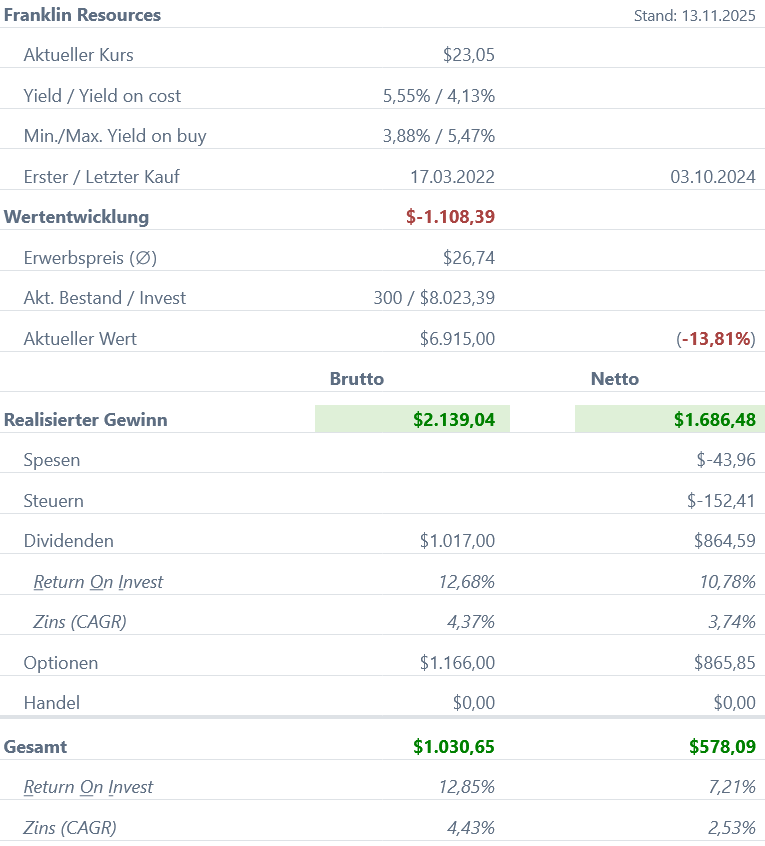Viewport: 765px width, 846px height.
Task: Click the Franklin Resources heading
Action: [82, 15]
